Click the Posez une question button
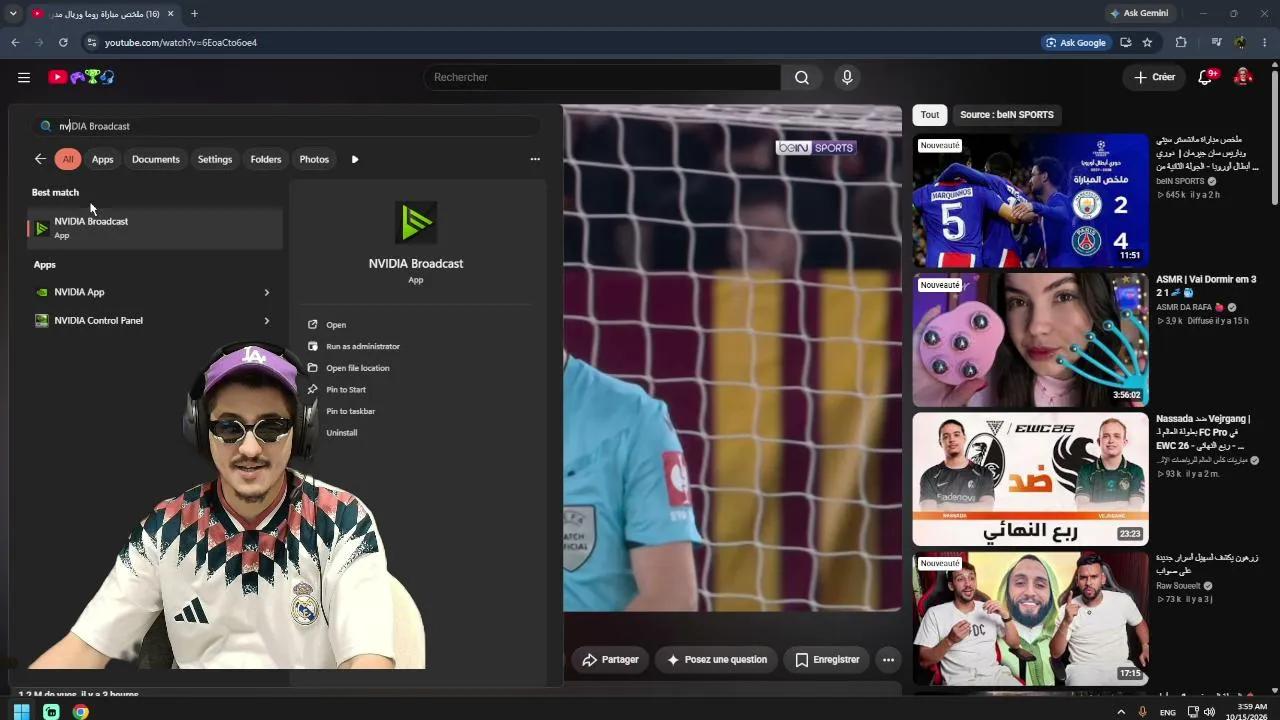Image resolution: width=1280 pixels, height=720 pixels. click(716, 660)
